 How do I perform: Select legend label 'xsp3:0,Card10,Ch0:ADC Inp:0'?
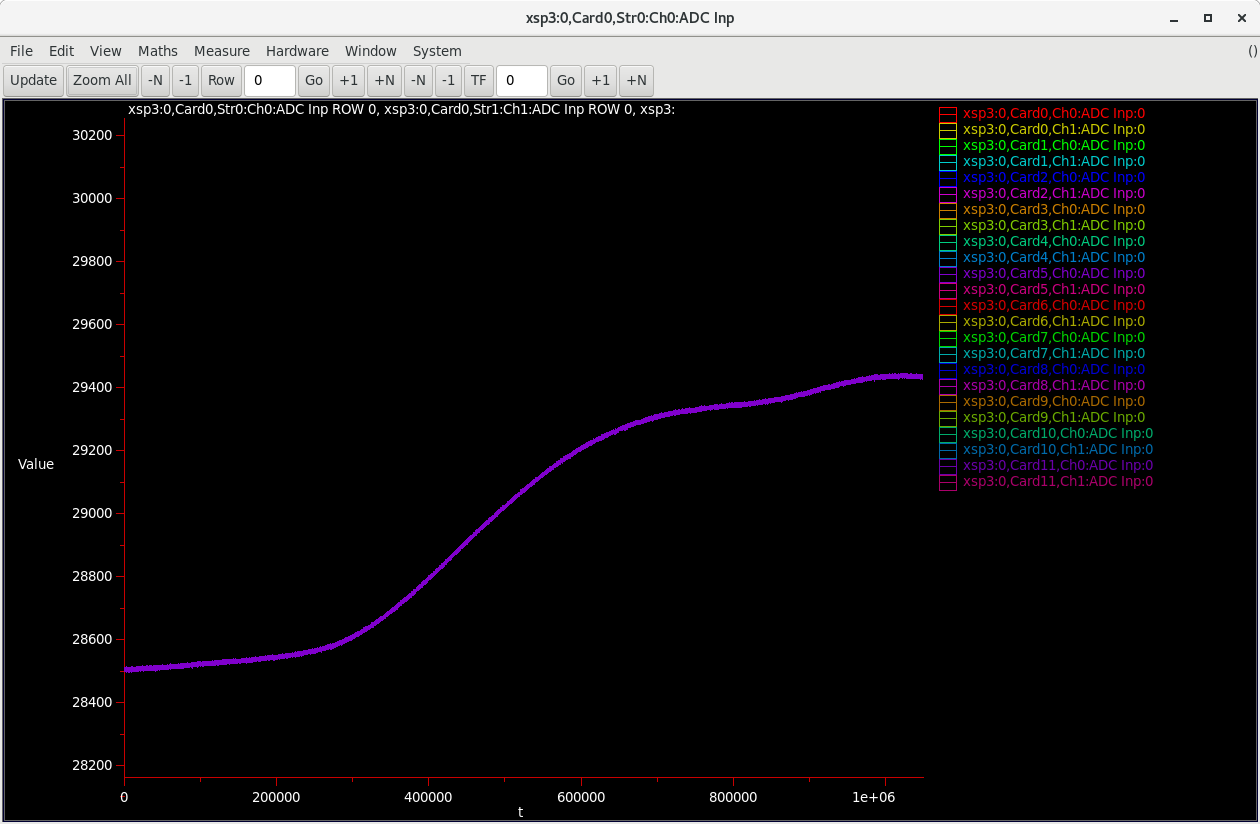1058,434
